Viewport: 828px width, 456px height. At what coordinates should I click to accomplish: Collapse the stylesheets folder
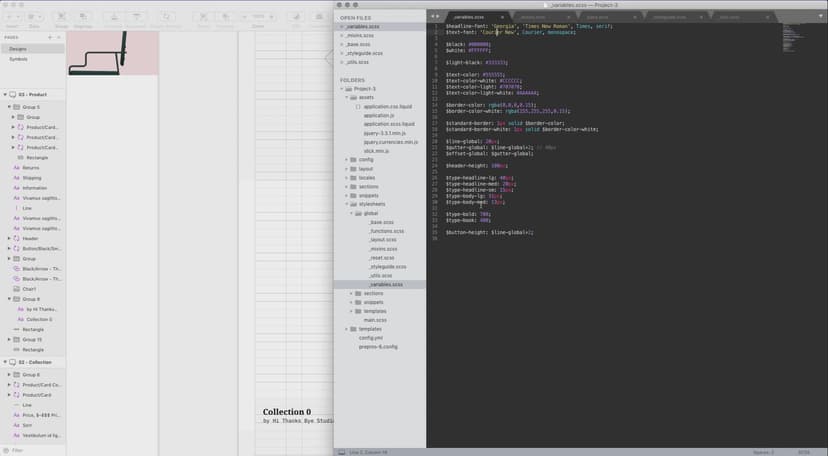click(347, 204)
